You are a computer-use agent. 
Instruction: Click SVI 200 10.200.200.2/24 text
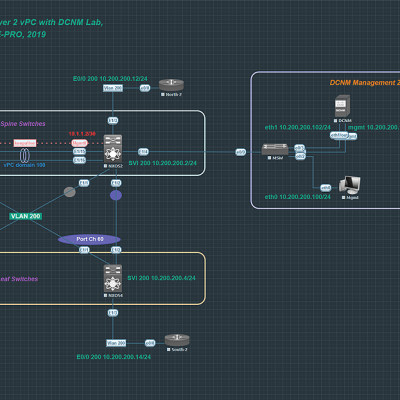[163, 163]
